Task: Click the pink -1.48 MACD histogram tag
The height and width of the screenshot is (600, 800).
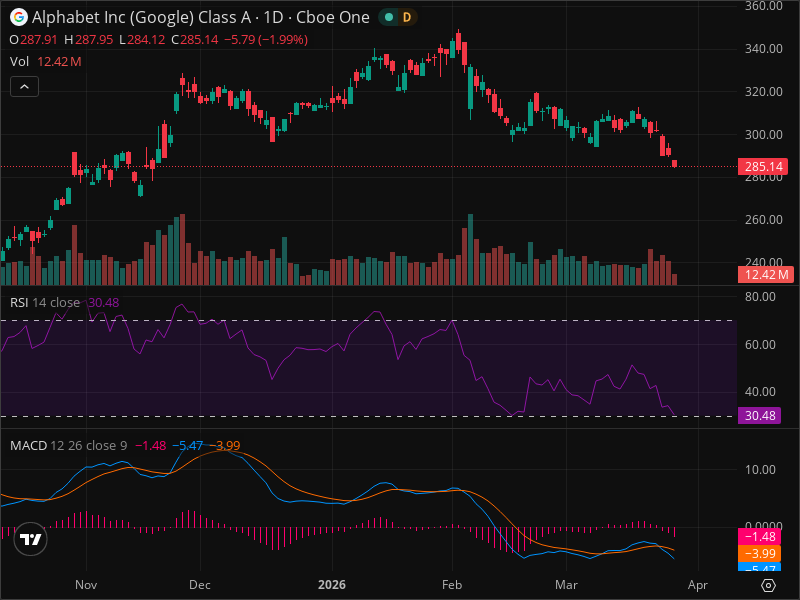Action: point(759,537)
